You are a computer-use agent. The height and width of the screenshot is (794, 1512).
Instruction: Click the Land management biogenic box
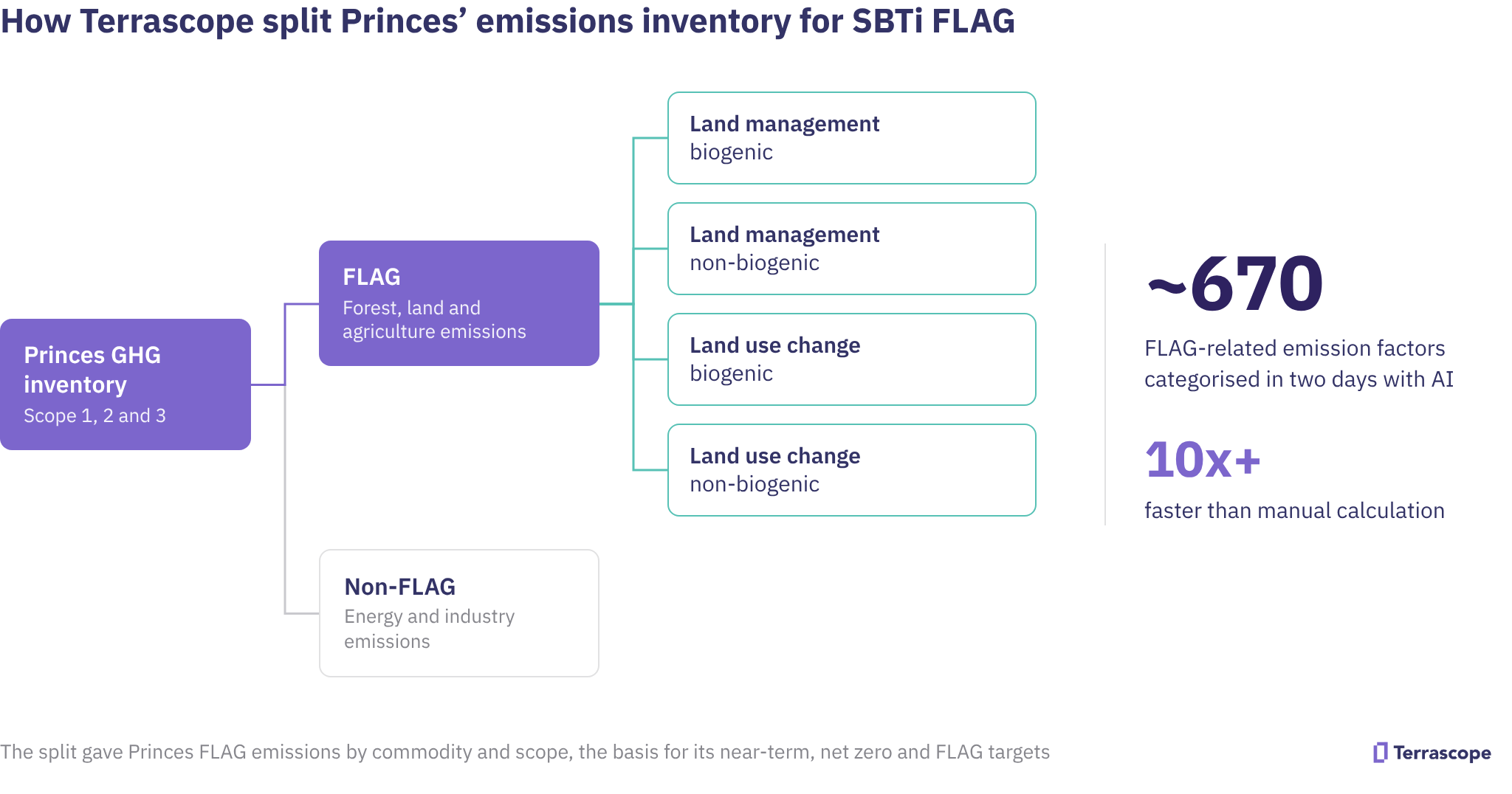pos(852,138)
